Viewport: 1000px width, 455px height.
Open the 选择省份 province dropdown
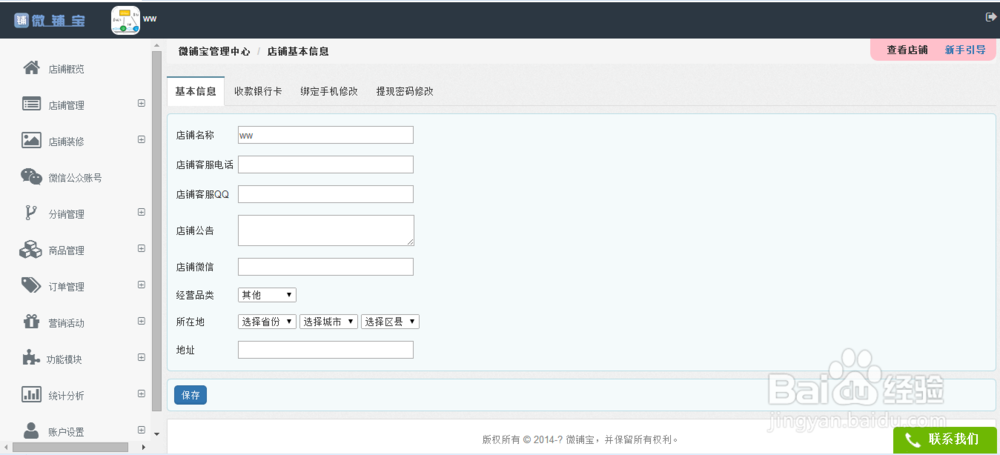(x=267, y=322)
